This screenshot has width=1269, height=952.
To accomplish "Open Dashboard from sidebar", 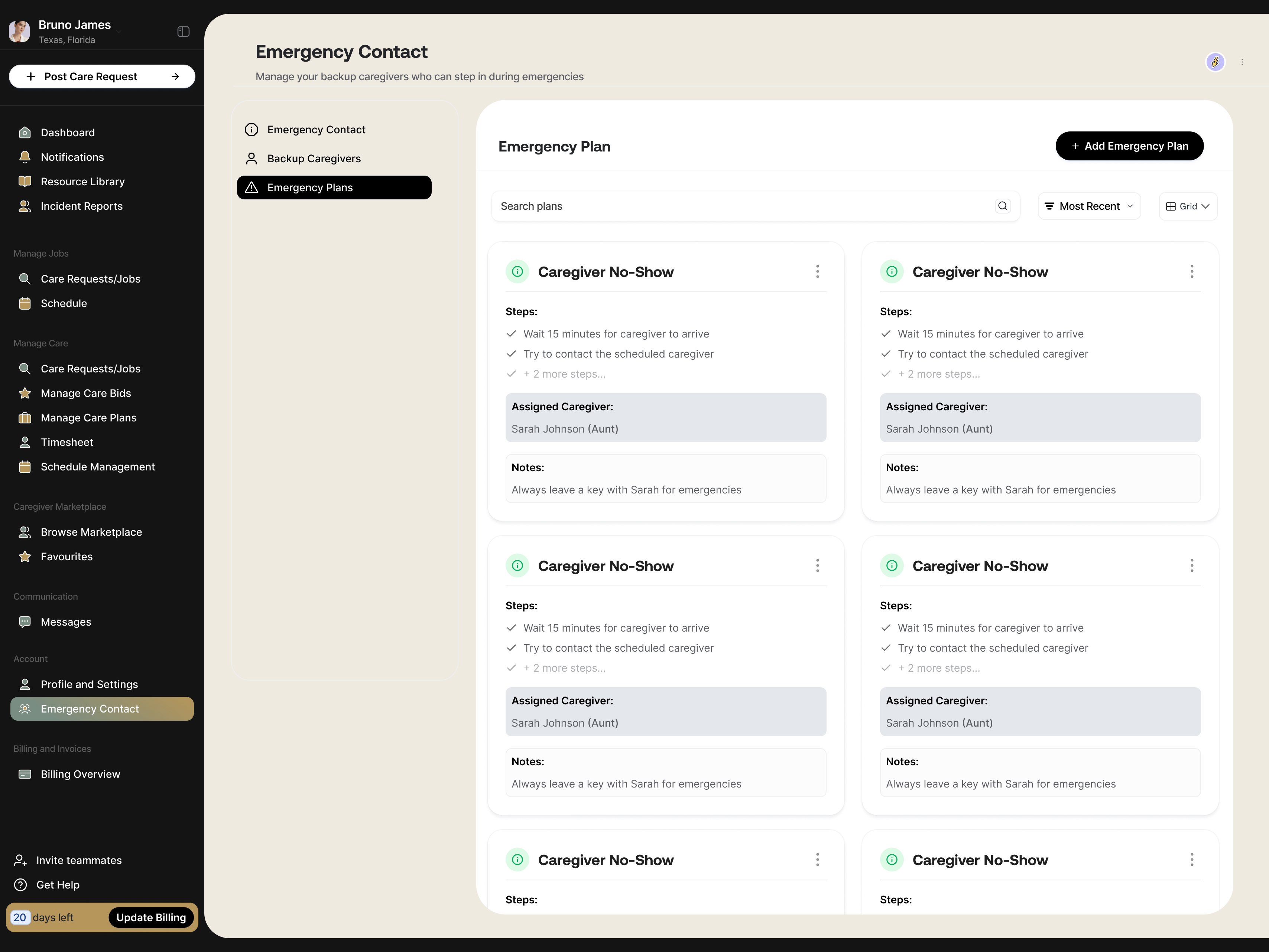I will click(68, 133).
